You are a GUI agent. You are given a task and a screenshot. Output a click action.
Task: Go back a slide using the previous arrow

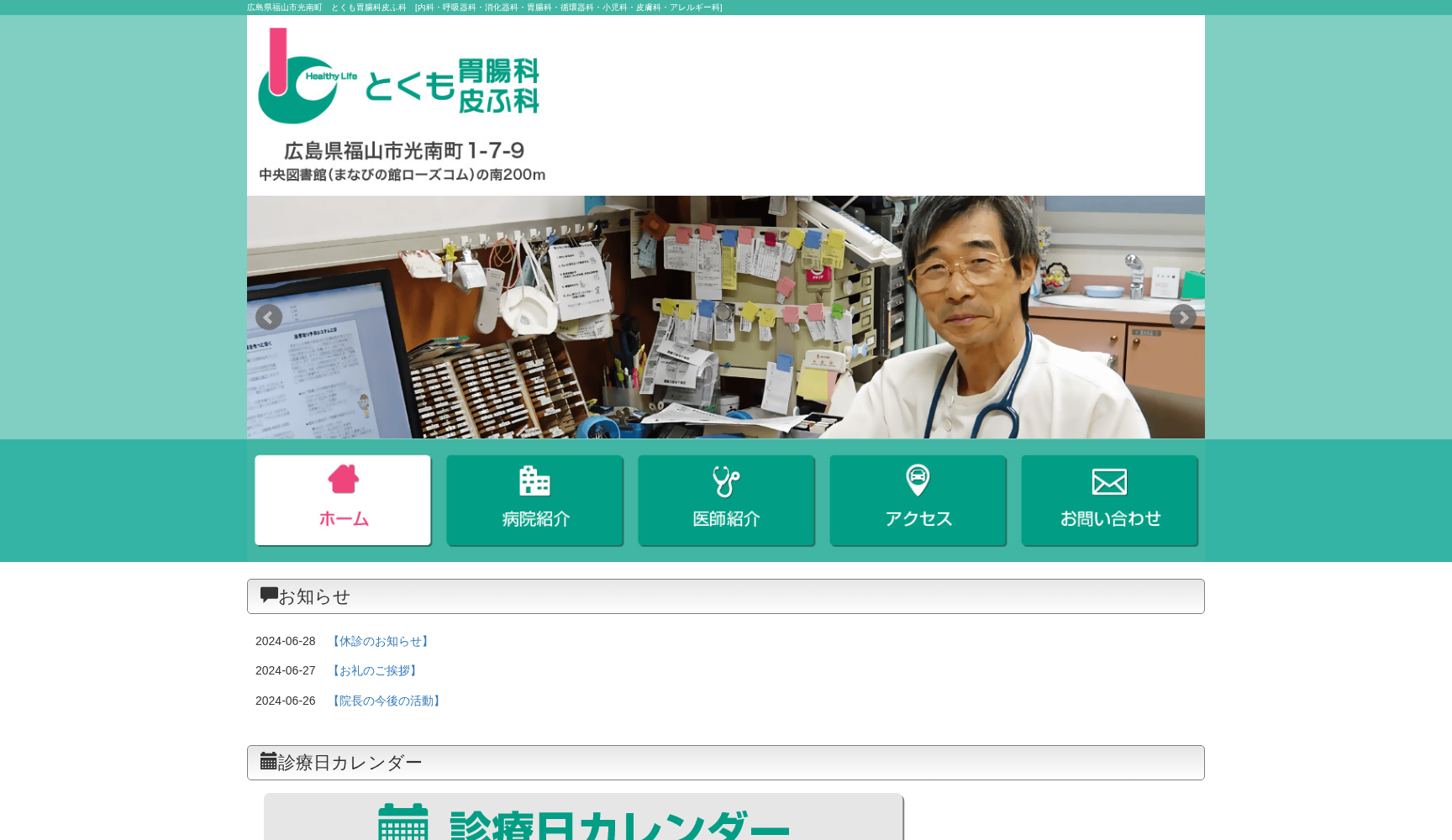(x=268, y=318)
